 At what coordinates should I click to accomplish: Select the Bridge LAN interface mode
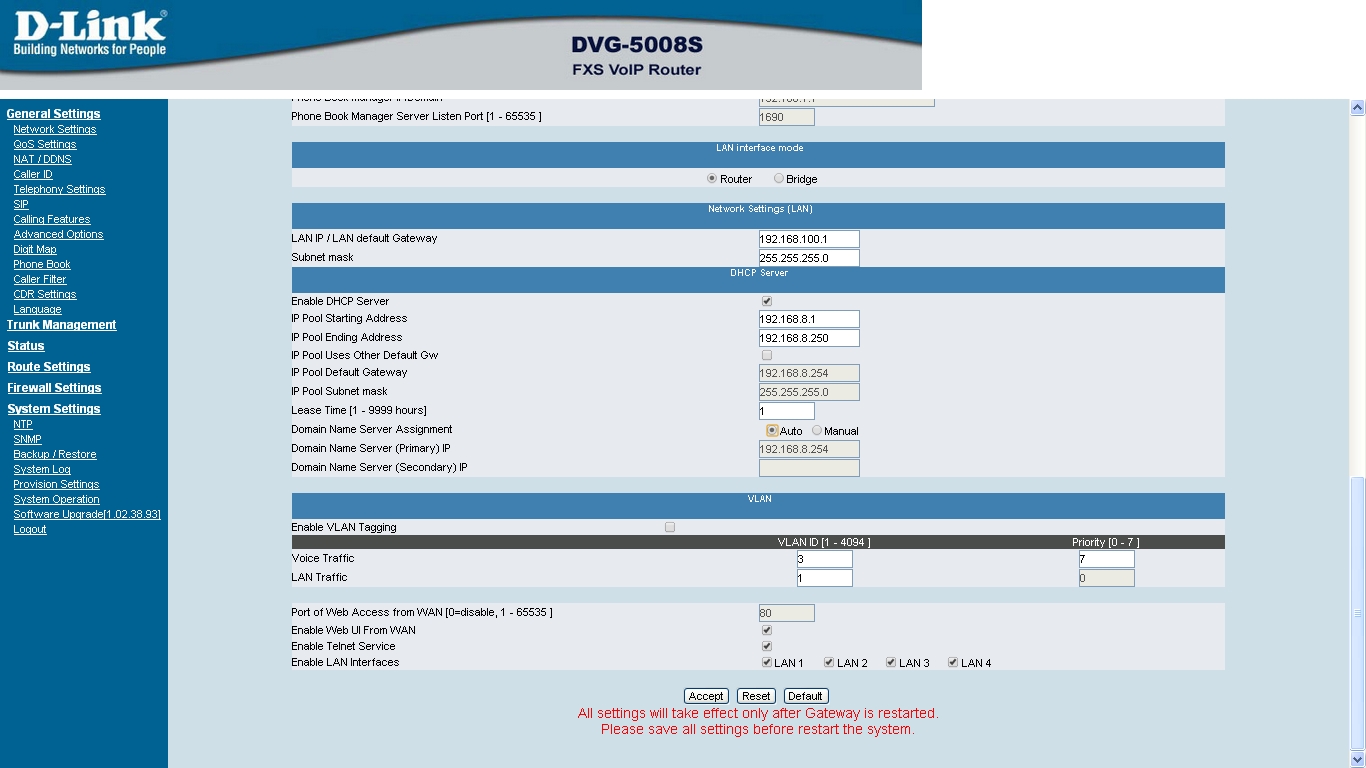[x=779, y=179]
